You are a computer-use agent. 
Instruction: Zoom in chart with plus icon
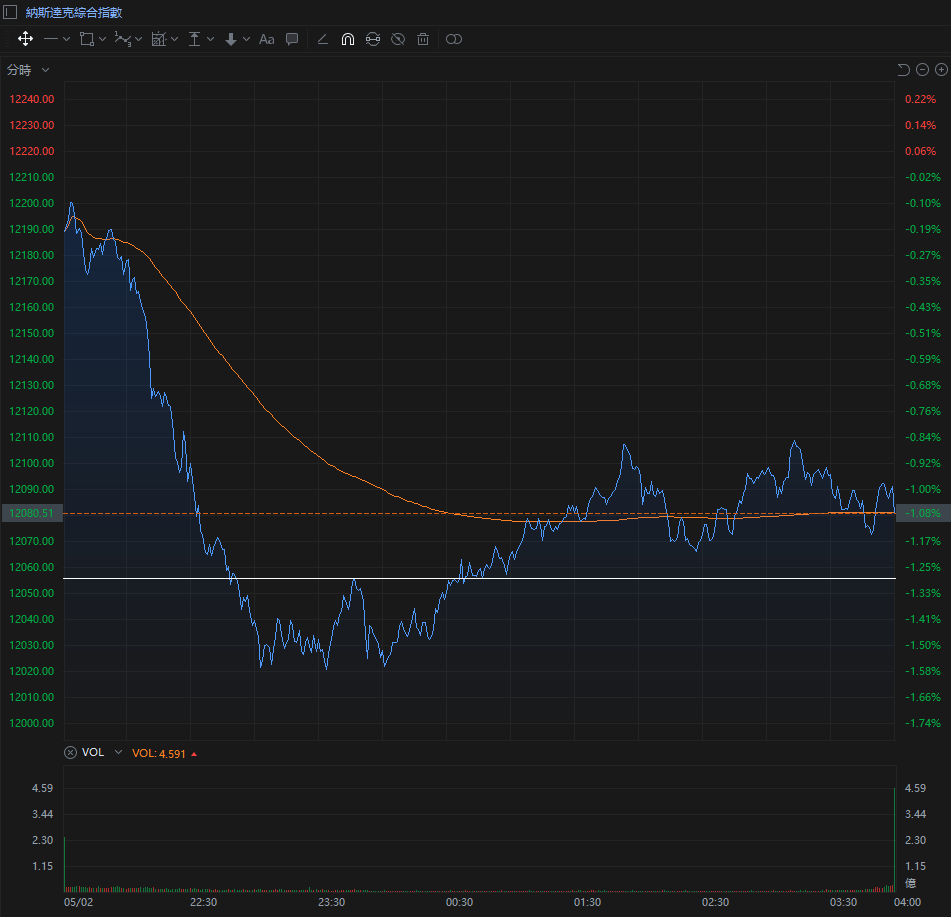[941, 70]
